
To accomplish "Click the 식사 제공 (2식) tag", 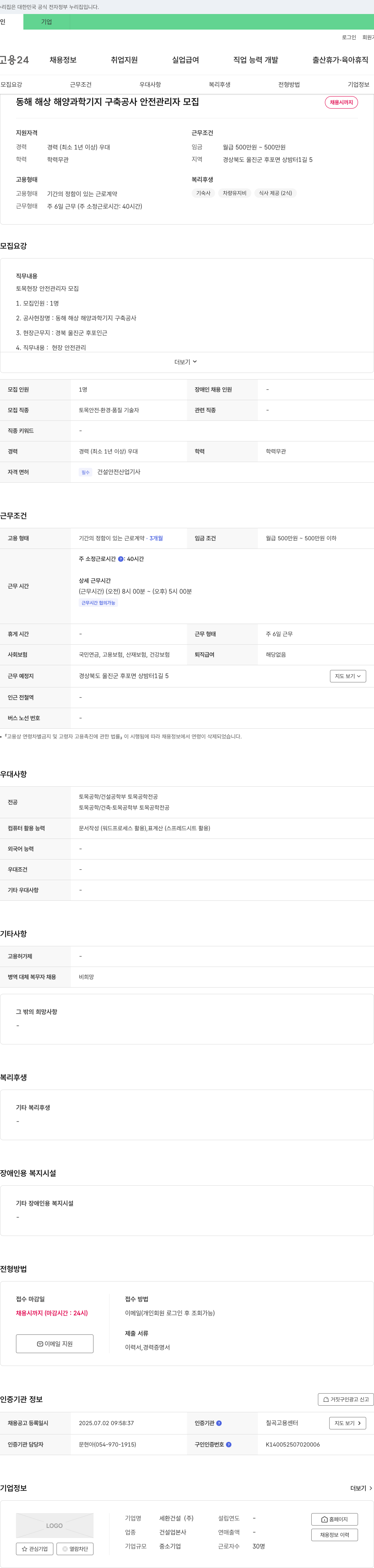I will point(275,193).
